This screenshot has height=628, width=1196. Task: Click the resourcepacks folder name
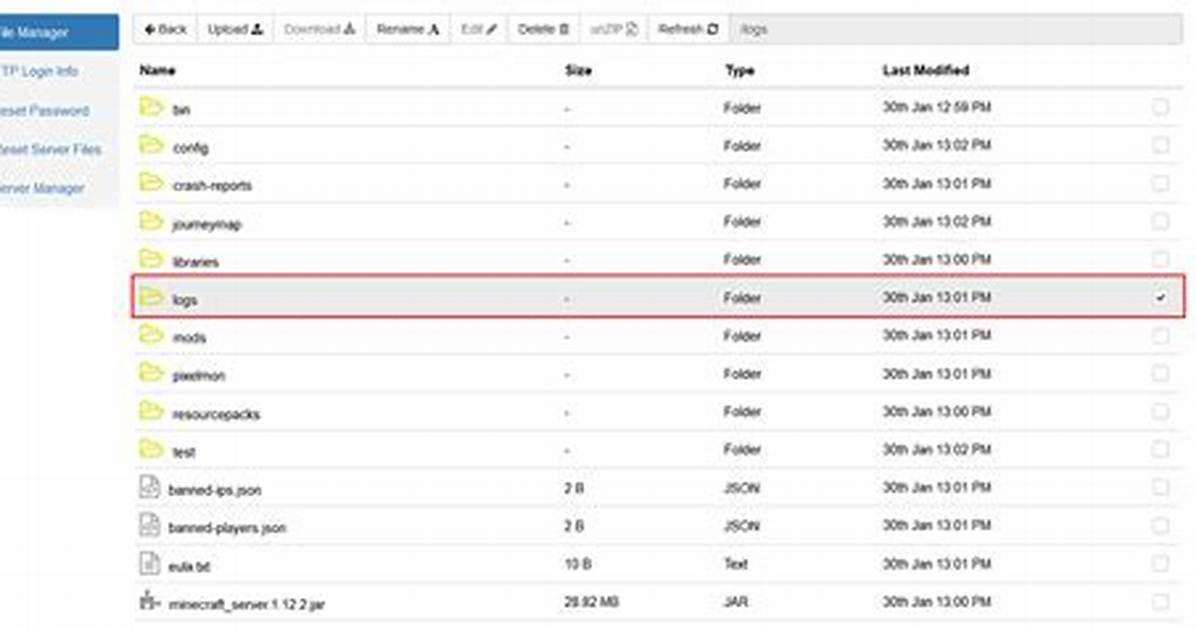pyautogui.click(x=216, y=414)
